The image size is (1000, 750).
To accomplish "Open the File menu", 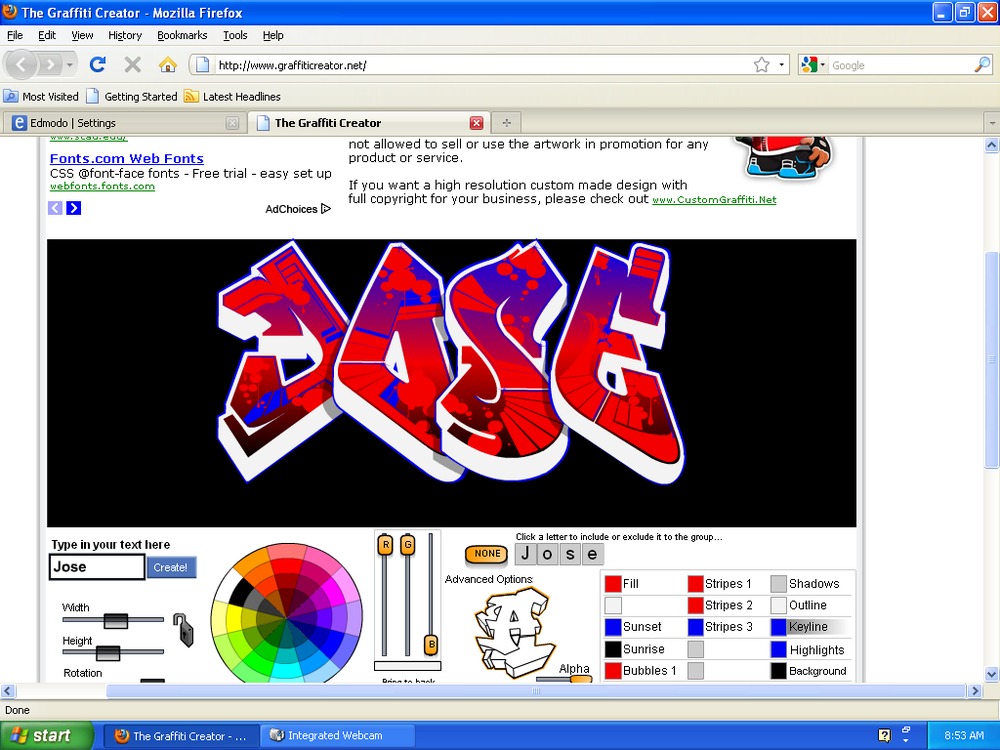I will 15,35.
